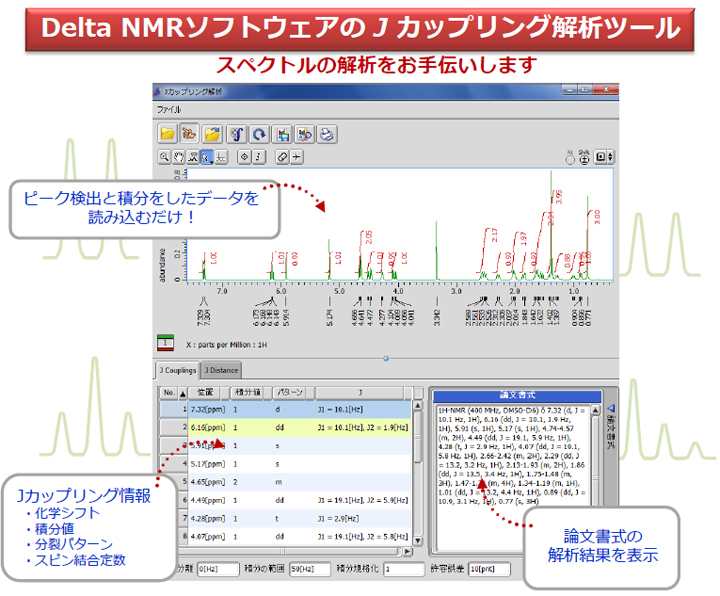
Task: Click the printer icon to print
Action: click(x=327, y=134)
